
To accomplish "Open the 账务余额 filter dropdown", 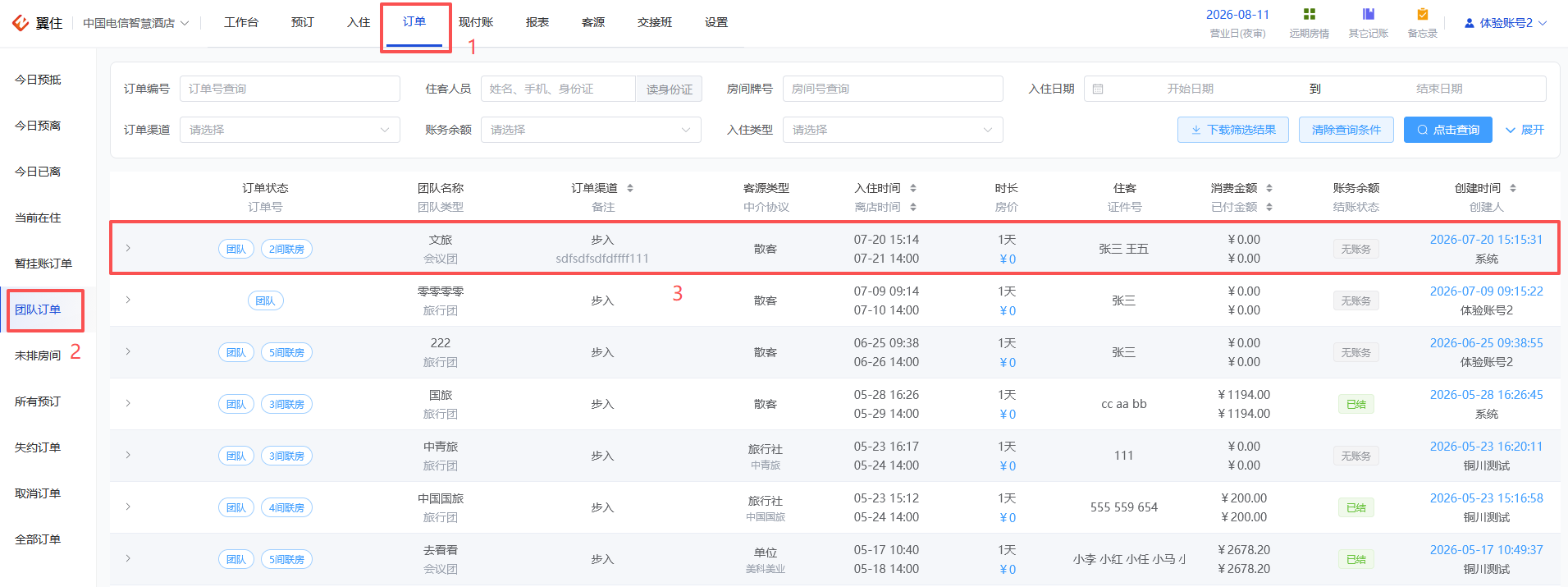I will [591, 130].
